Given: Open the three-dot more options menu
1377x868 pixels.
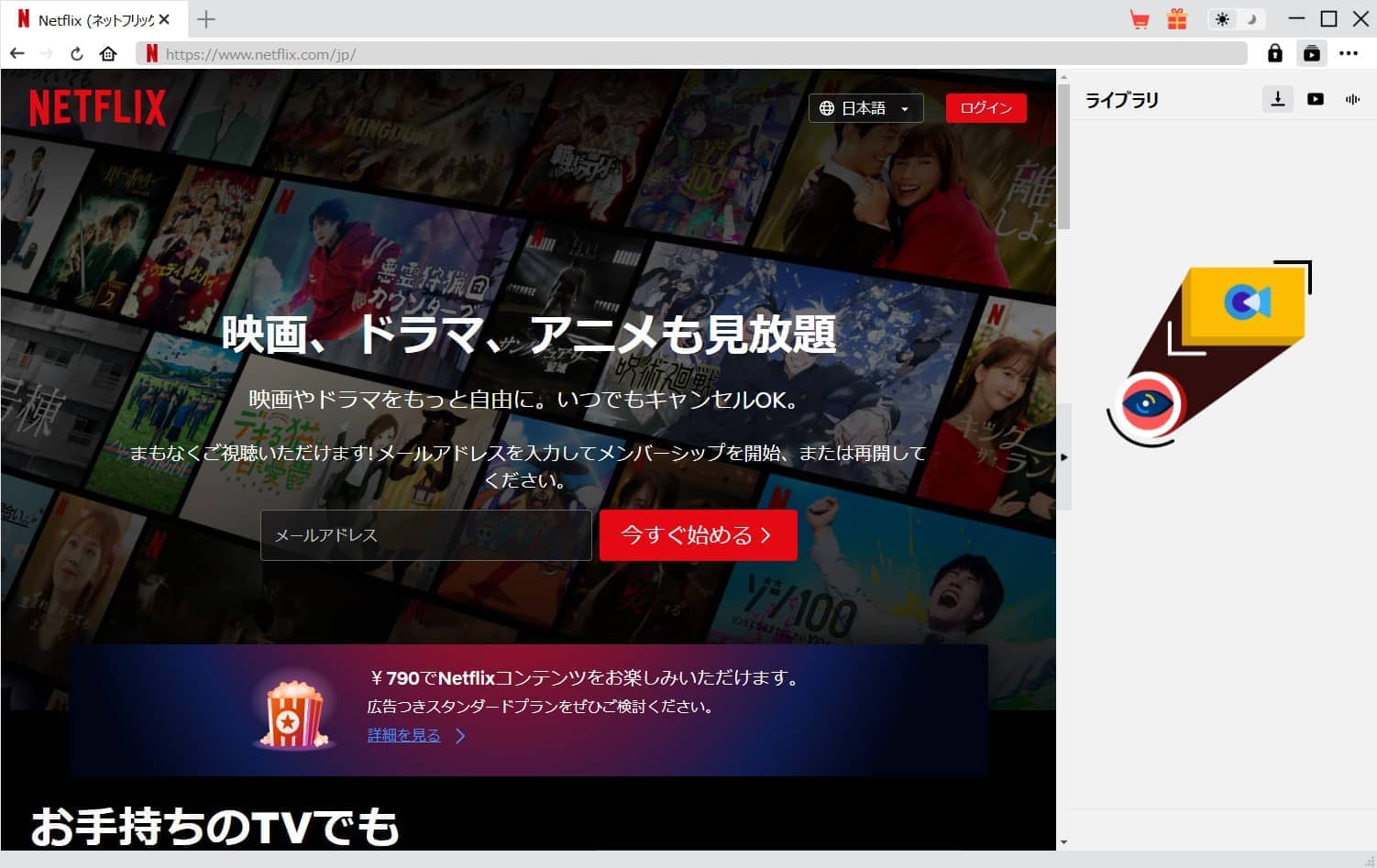Looking at the screenshot, I should (1349, 53).
